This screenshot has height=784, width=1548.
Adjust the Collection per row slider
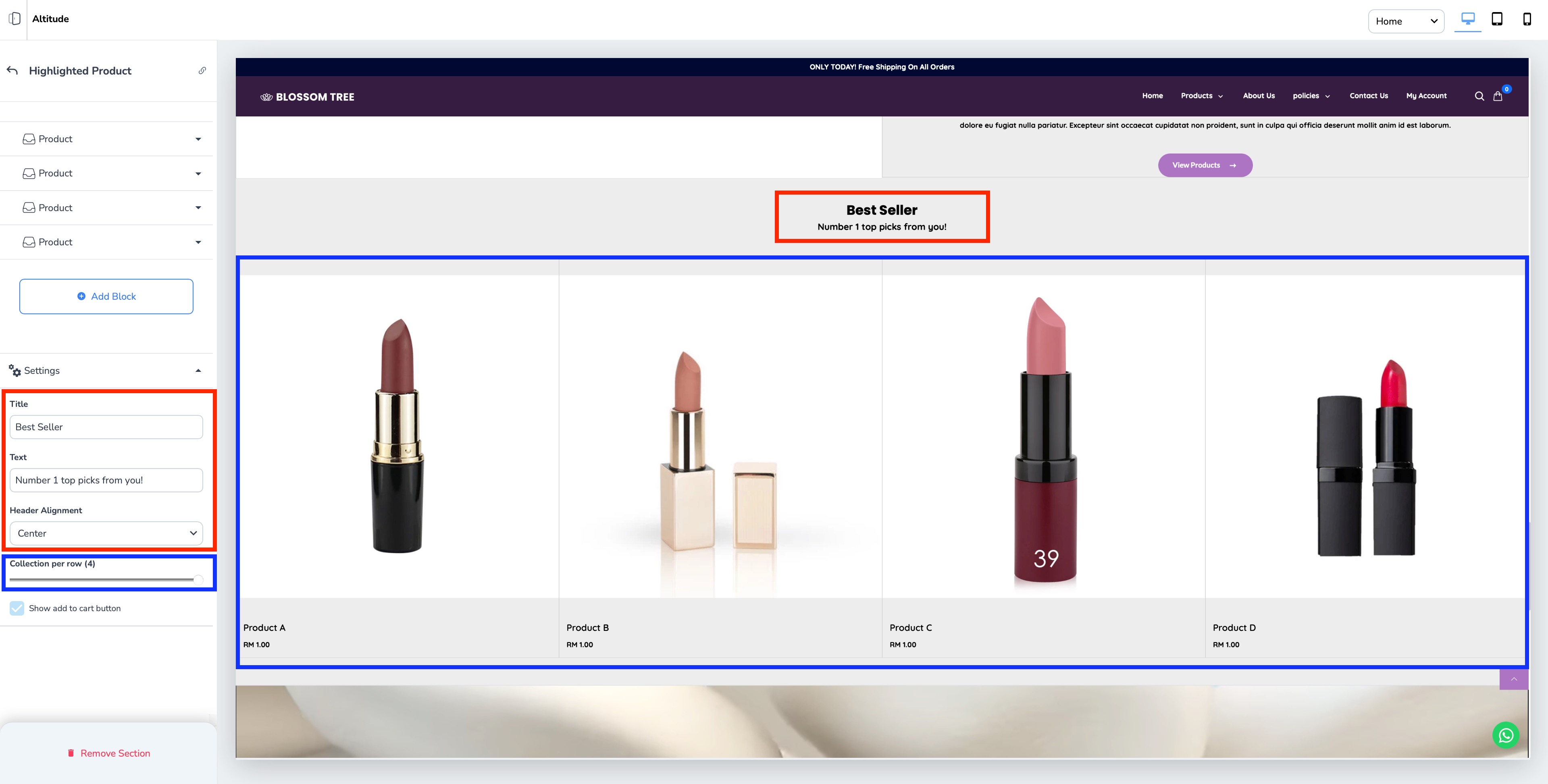198,579
